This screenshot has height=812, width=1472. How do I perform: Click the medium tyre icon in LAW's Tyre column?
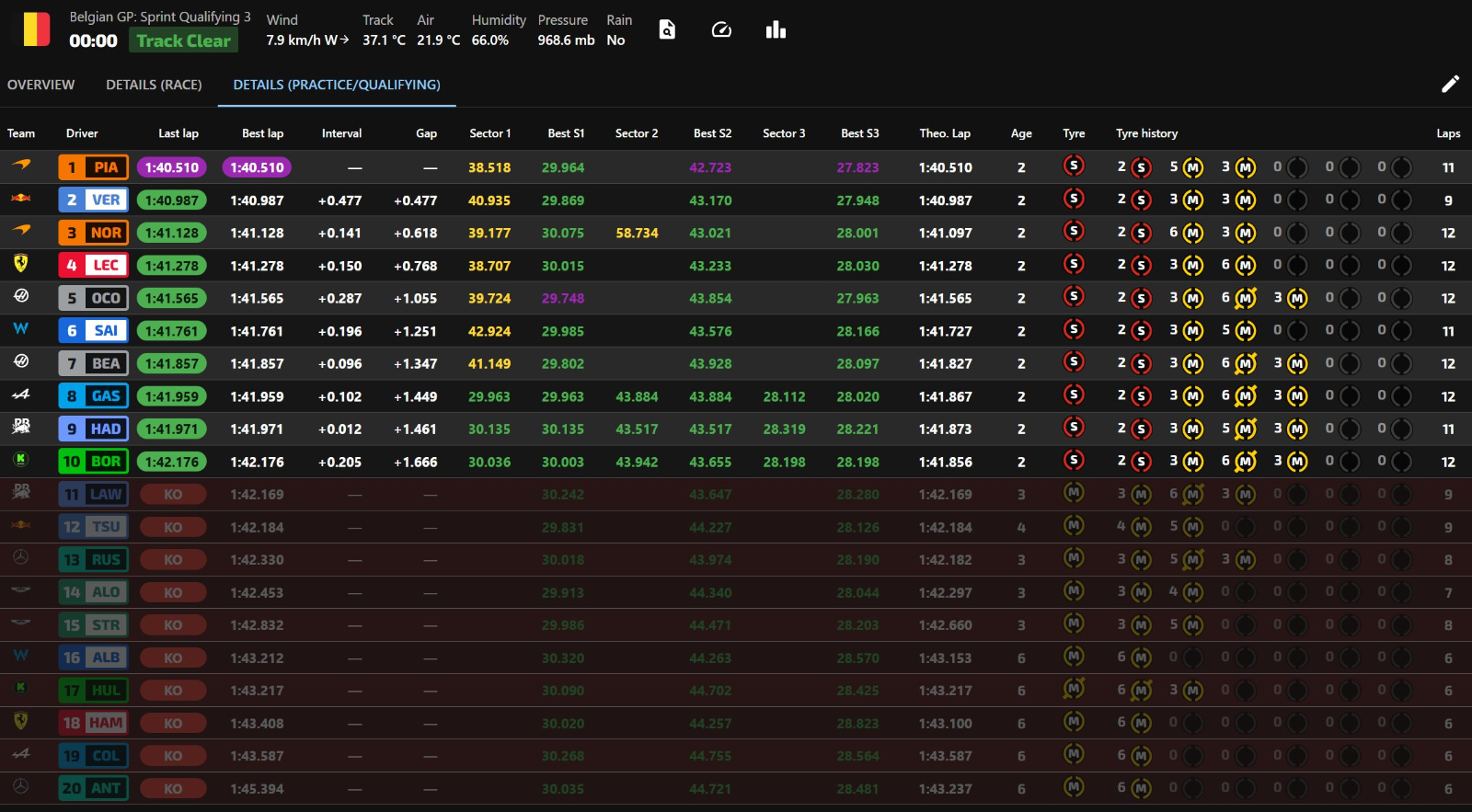coord(1073,493)
